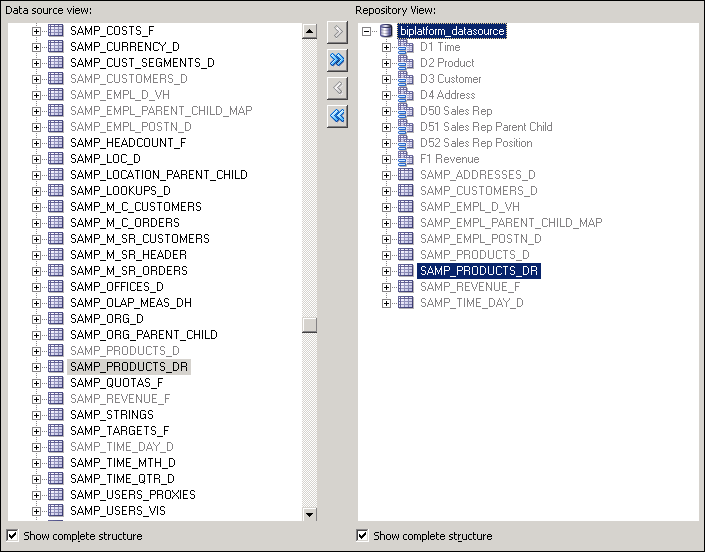705x552 pixels.
Task: Click table icon of SAMP_ORG_D
Action: pyautogui.click(x=56, y=319)
